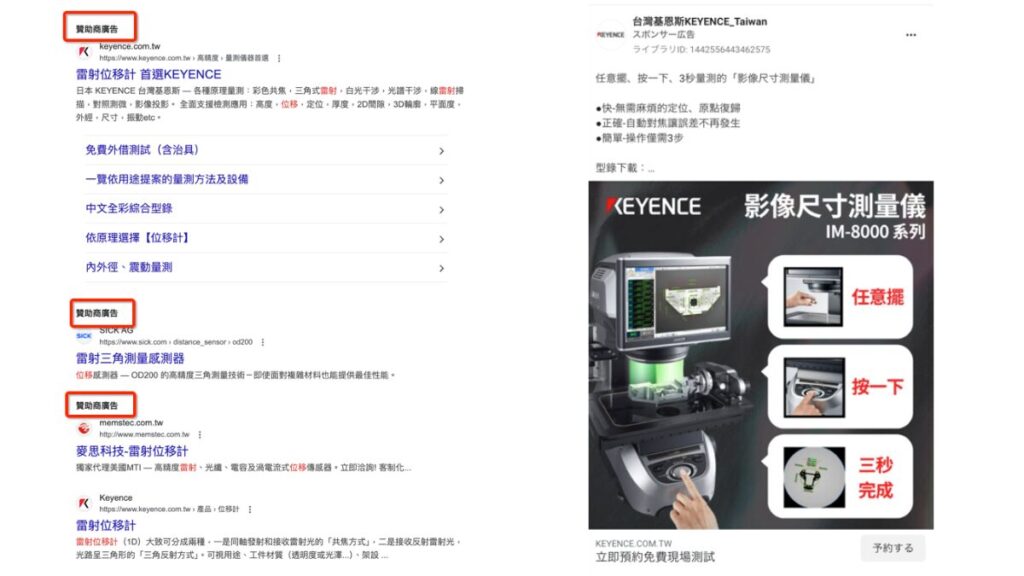Expand the chevron for 依原理選擇【位移計】

pyautogui.click(x=441, y=239)
